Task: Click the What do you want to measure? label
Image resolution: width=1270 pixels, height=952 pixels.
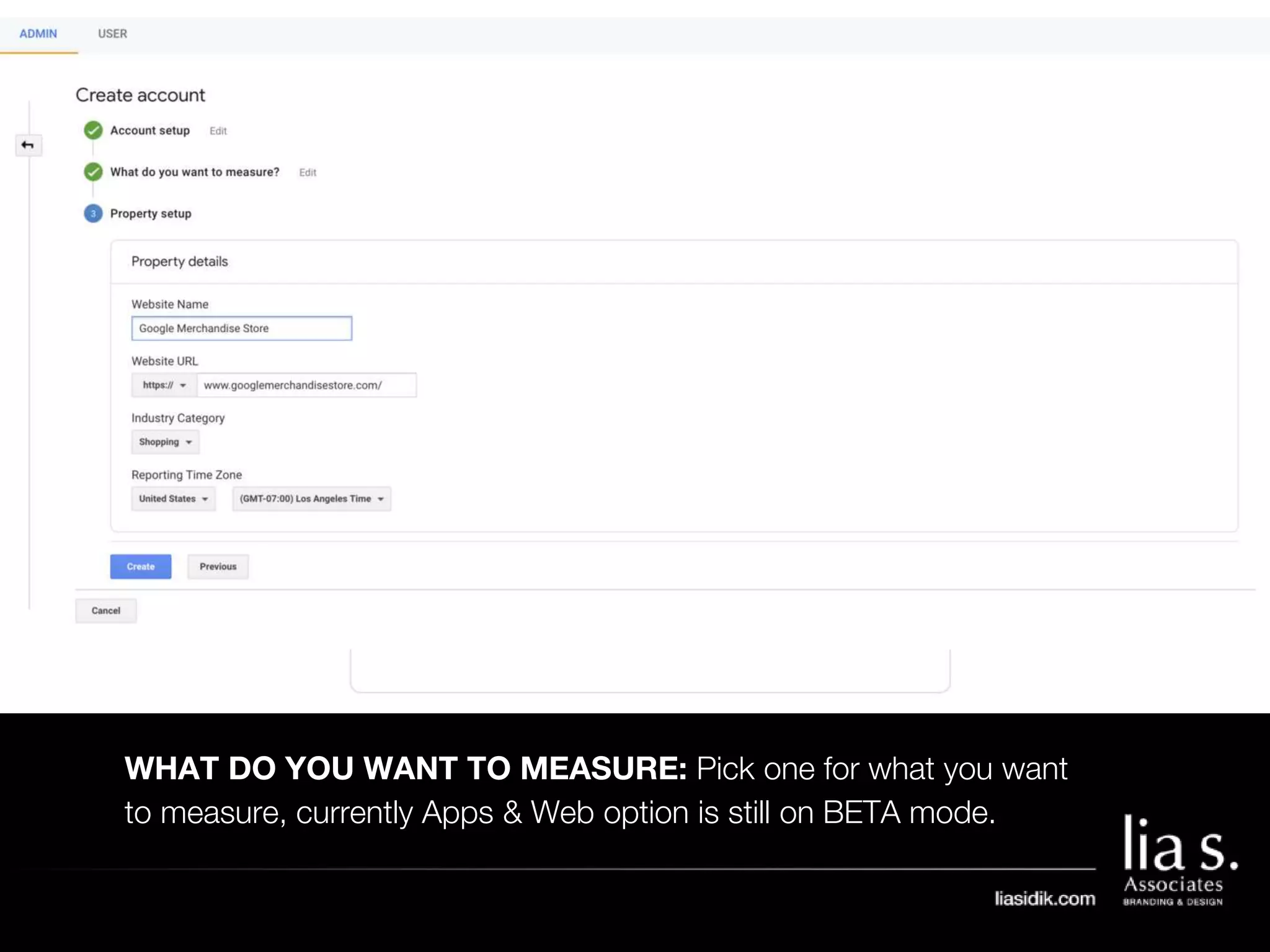Action: pyautogui.click(x=195, y=172)
